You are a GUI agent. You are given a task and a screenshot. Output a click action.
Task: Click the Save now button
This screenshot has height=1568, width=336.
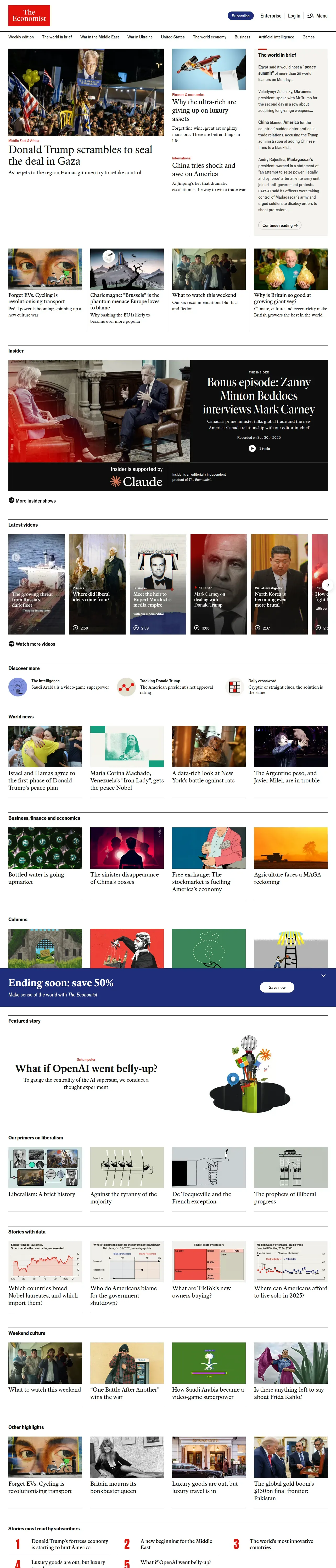(x=277, y=987)
